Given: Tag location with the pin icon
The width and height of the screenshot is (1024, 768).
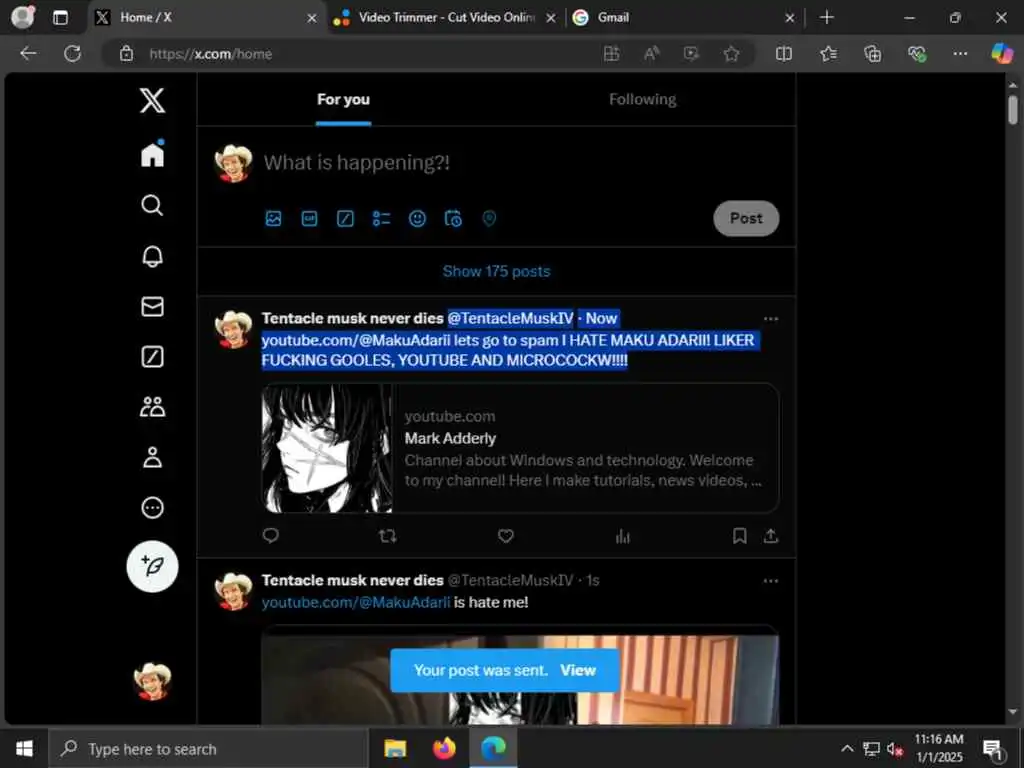Looking at the screenshot, I should click(489, 219).
